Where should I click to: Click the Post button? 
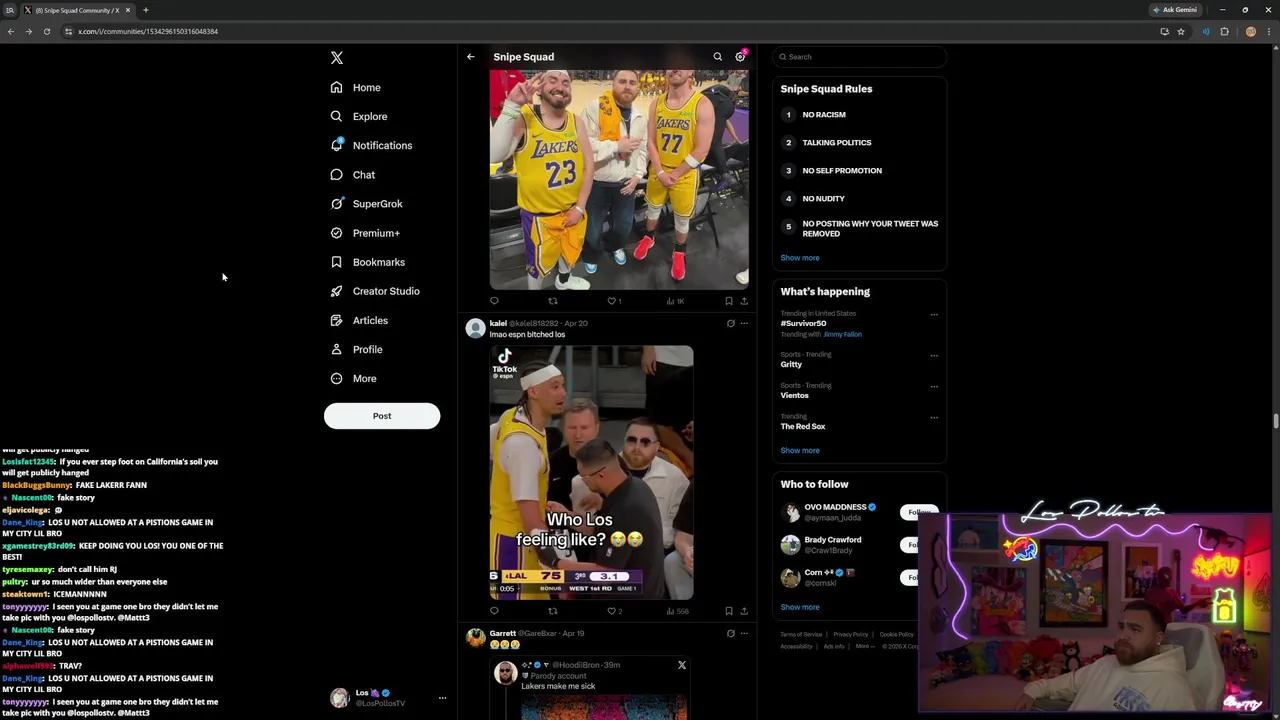(382, 416)
